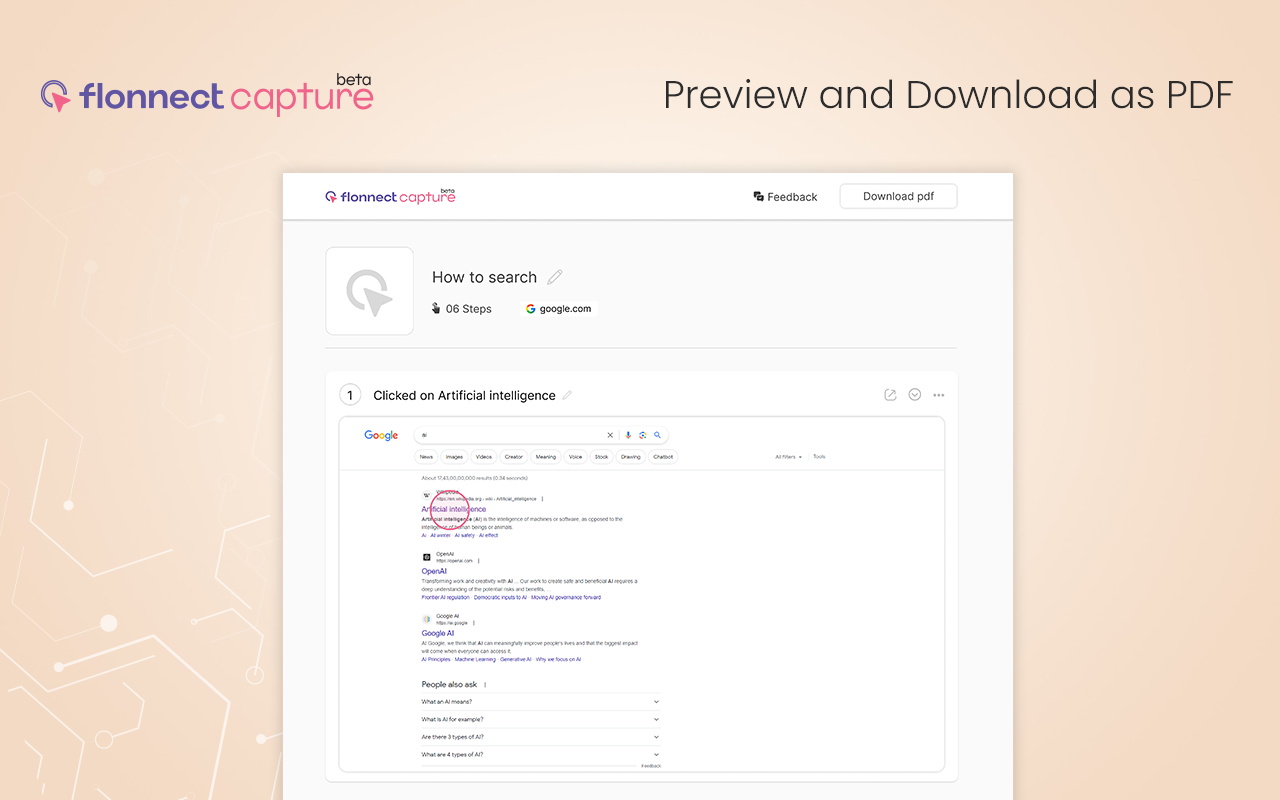The height and width of the screenshot is (800, 1280).
Task: Click the info dots beside 'People also ask'
Action: tap(485, 685)
